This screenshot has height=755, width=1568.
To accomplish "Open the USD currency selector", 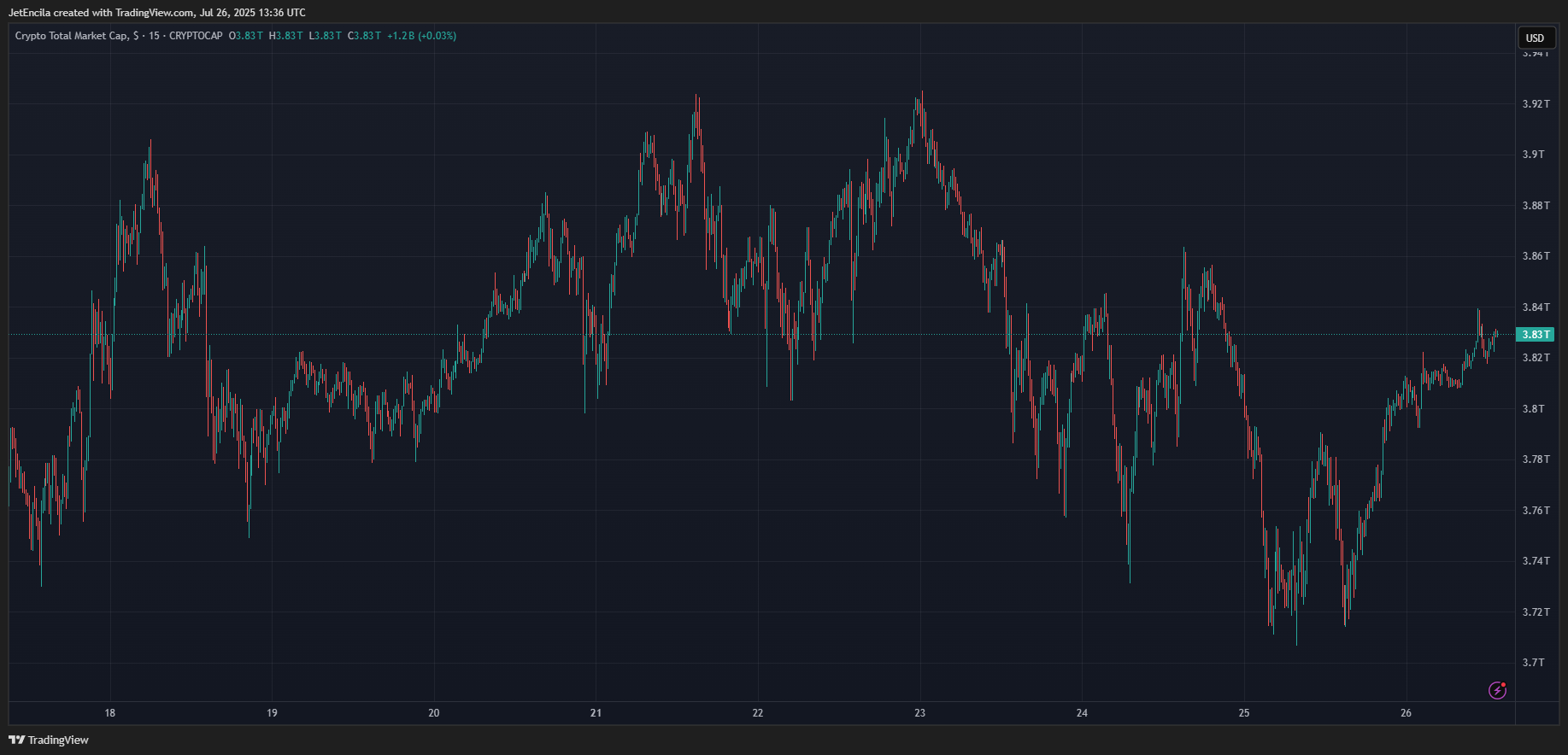I will click(1536, 38).
